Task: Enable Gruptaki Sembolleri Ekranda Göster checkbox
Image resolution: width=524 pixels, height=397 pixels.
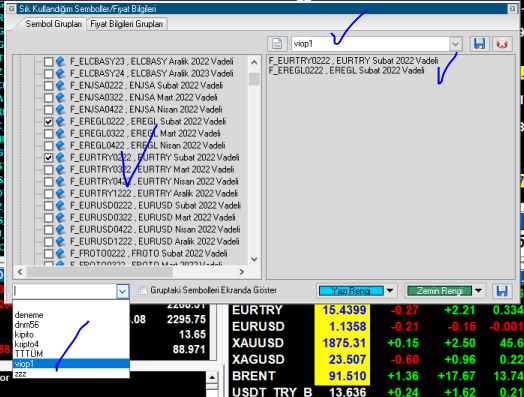Action: (143, 290)
